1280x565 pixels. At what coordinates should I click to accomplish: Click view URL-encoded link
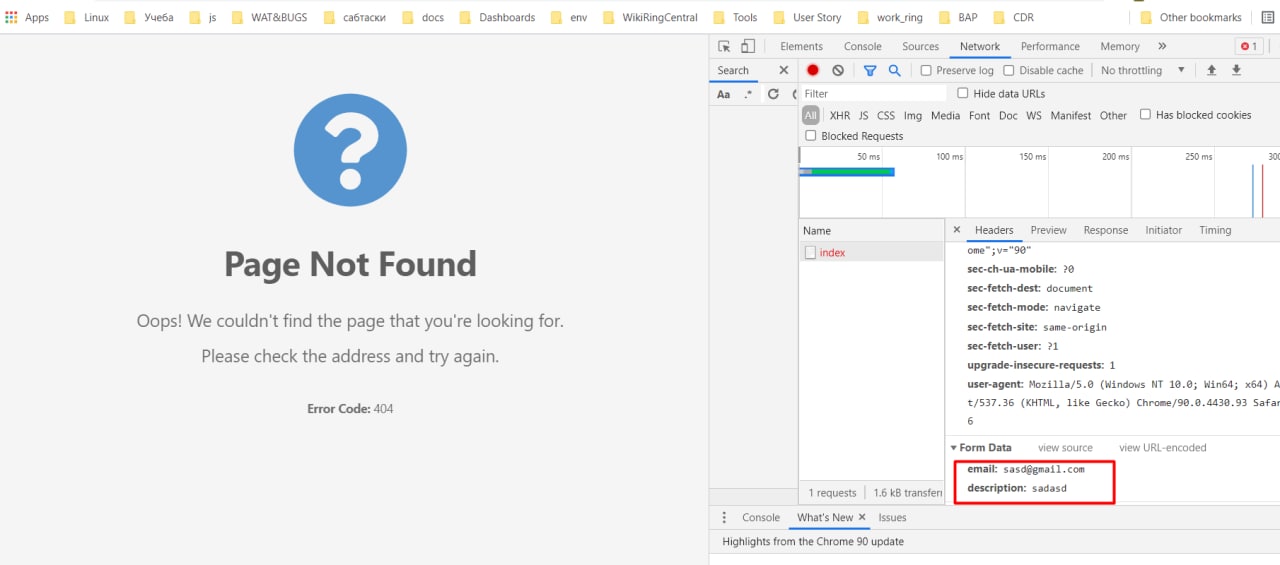tap(1163, 448)
